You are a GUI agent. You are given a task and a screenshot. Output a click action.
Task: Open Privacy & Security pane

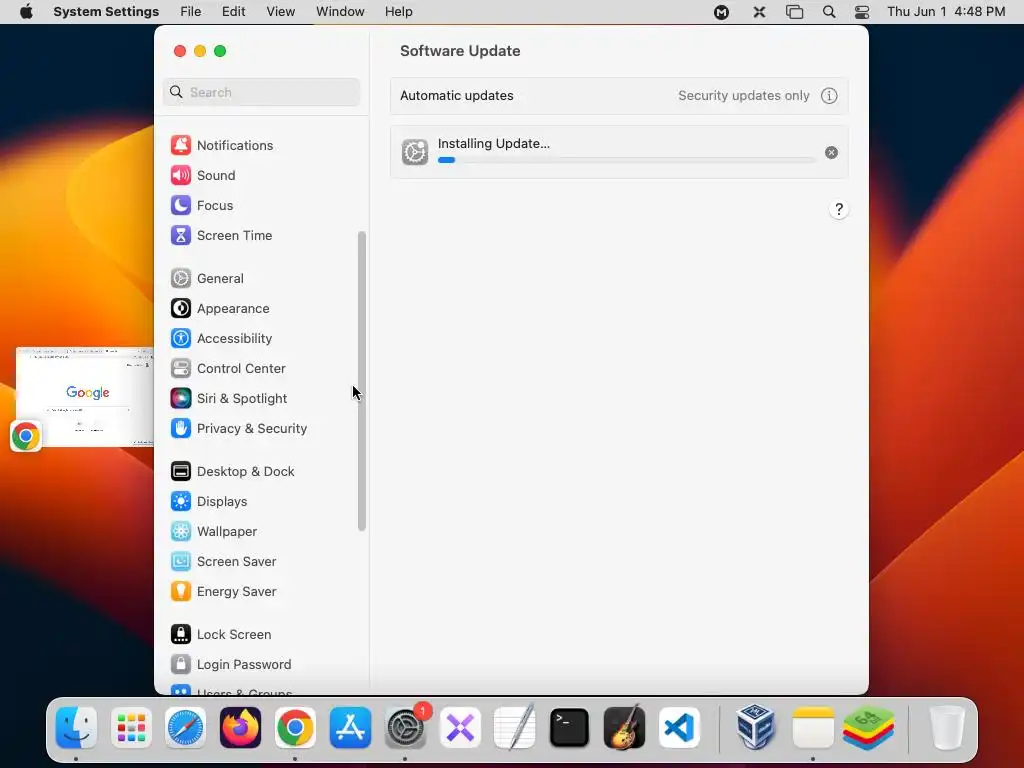239,428
